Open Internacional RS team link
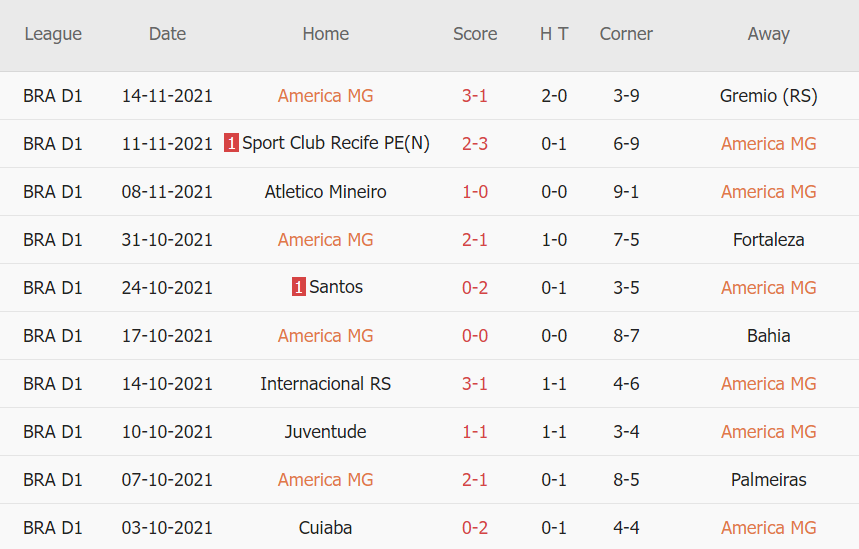This screenshot has height=549, width=859. click(326, 384)
